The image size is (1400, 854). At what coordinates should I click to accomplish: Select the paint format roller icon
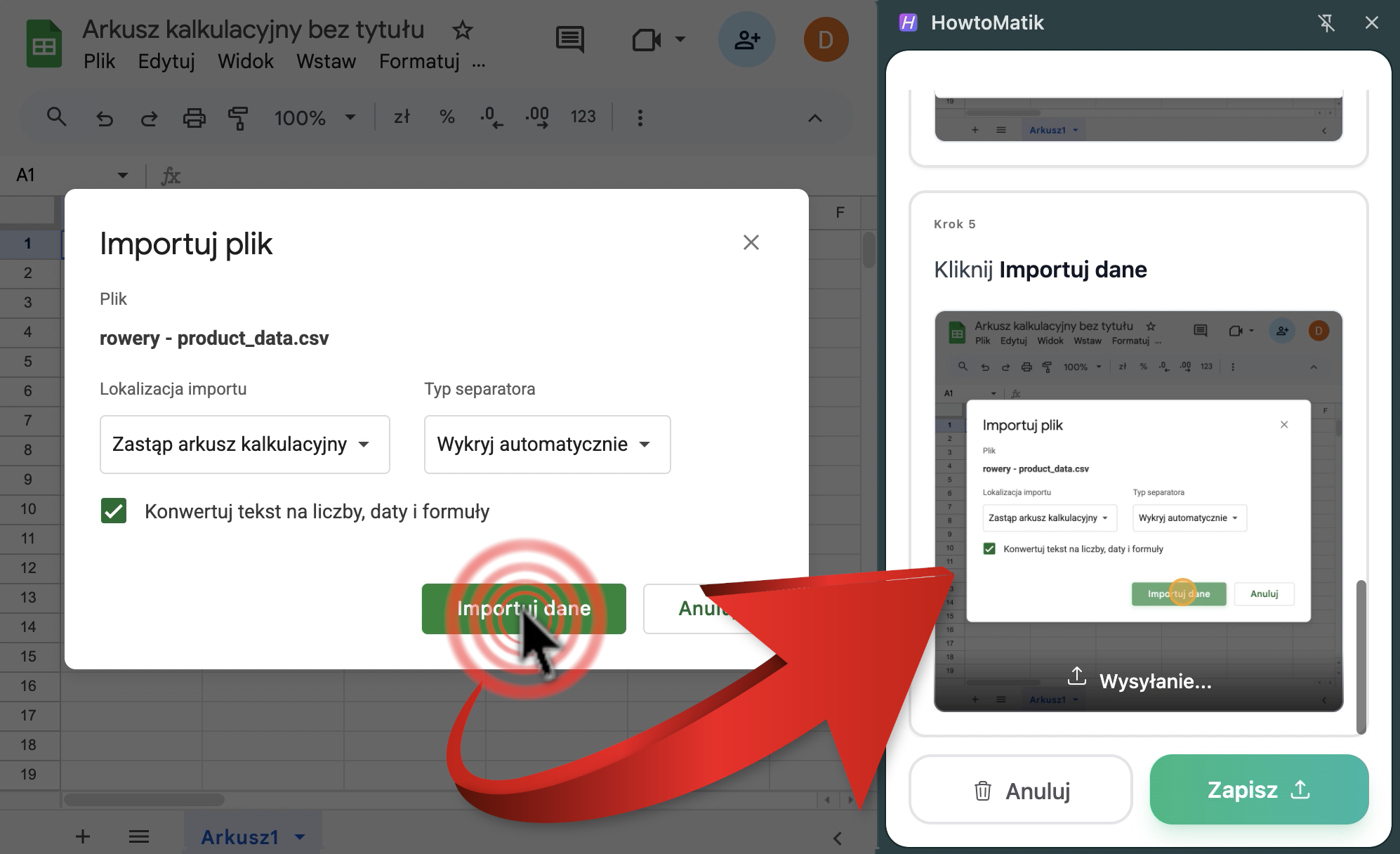click(x=238, y=118)
